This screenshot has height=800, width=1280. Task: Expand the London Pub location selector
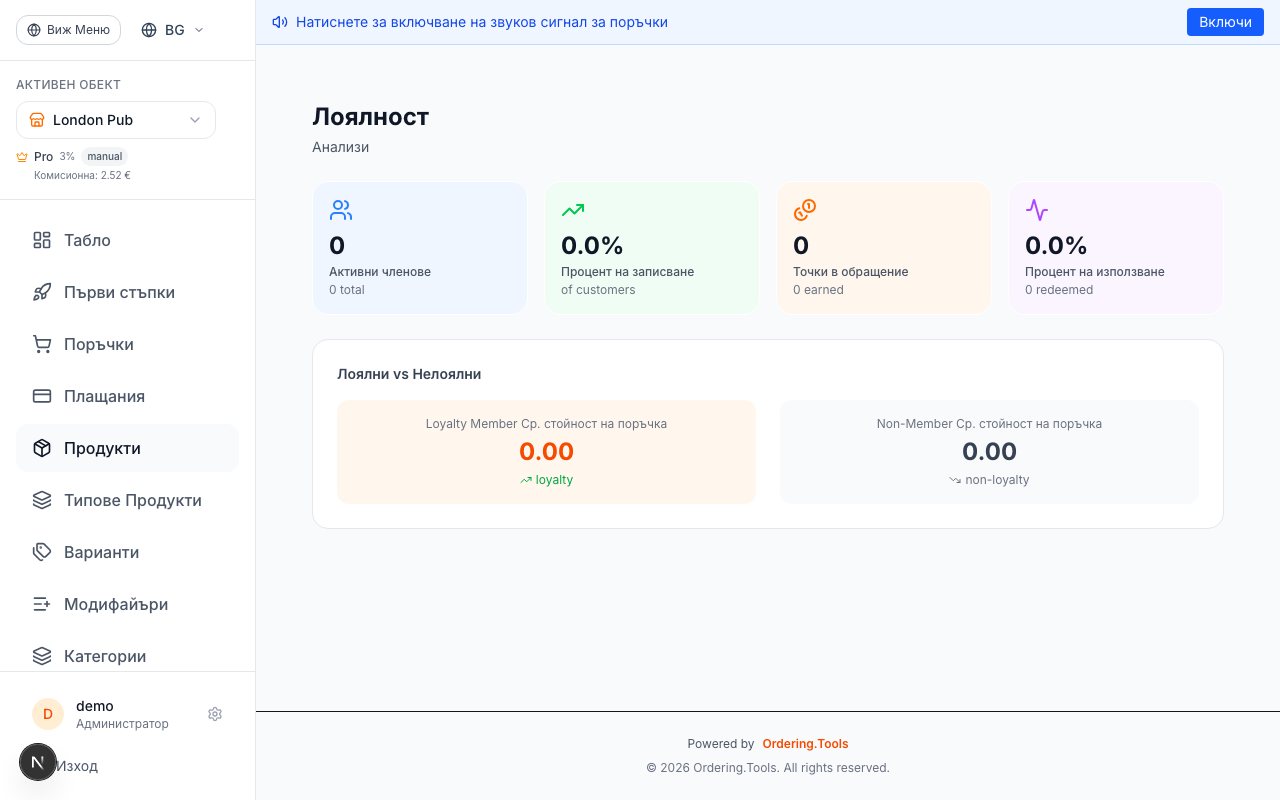point(115,119)
